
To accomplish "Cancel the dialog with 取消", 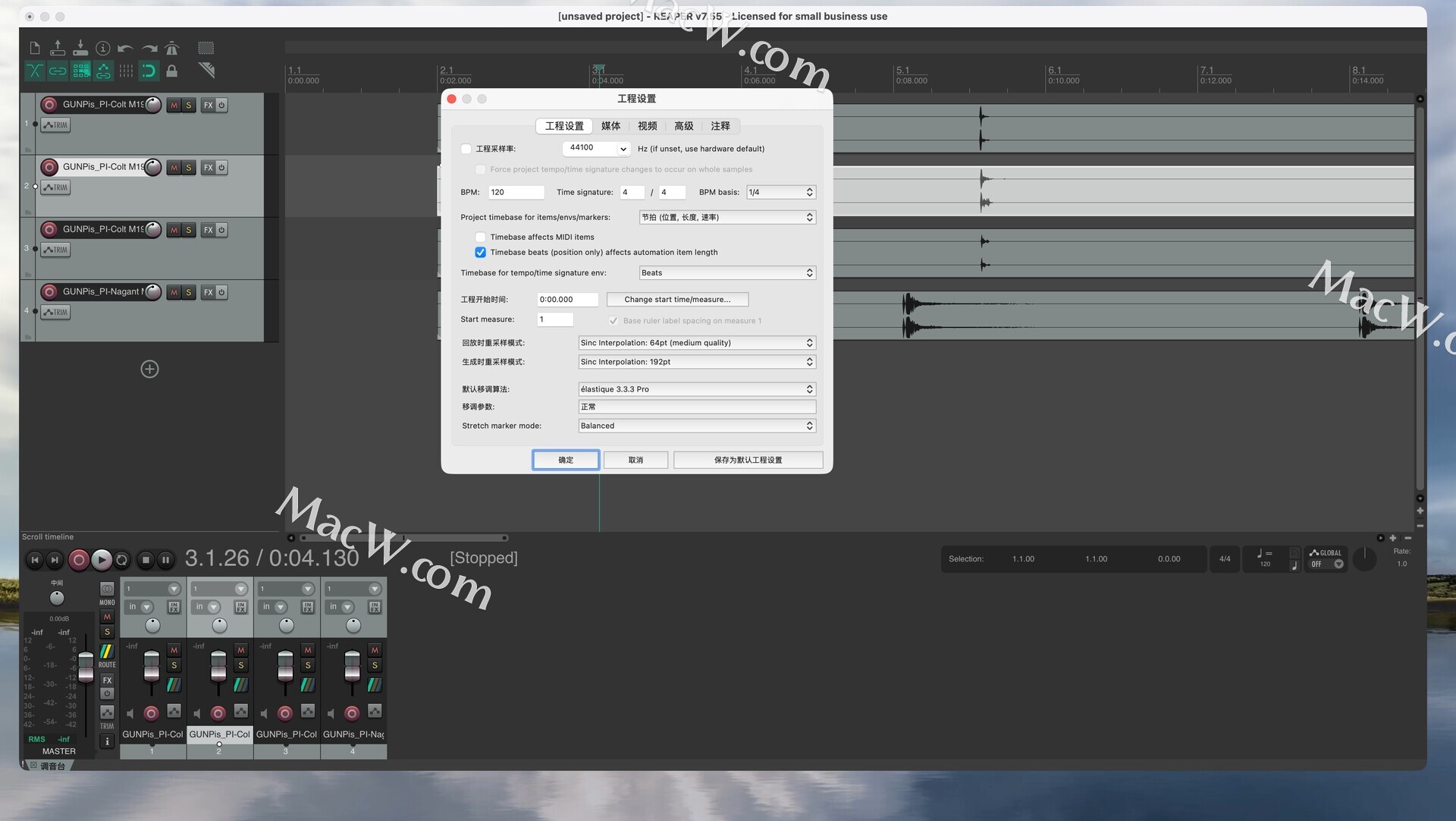I will tap(635, 460).
